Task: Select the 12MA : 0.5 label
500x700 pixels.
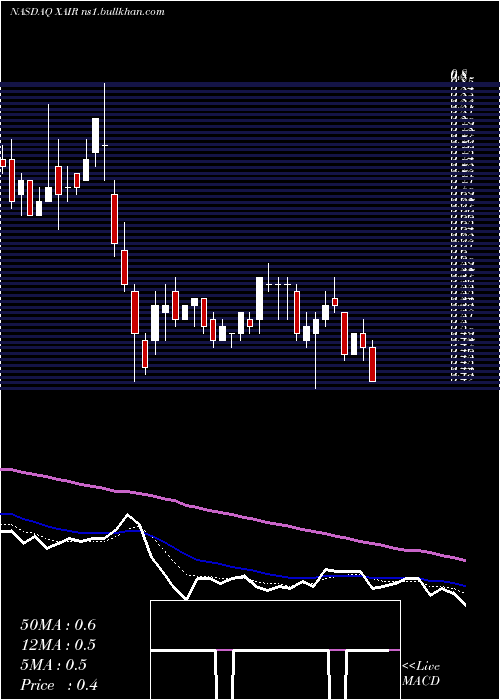Action: 58,645
